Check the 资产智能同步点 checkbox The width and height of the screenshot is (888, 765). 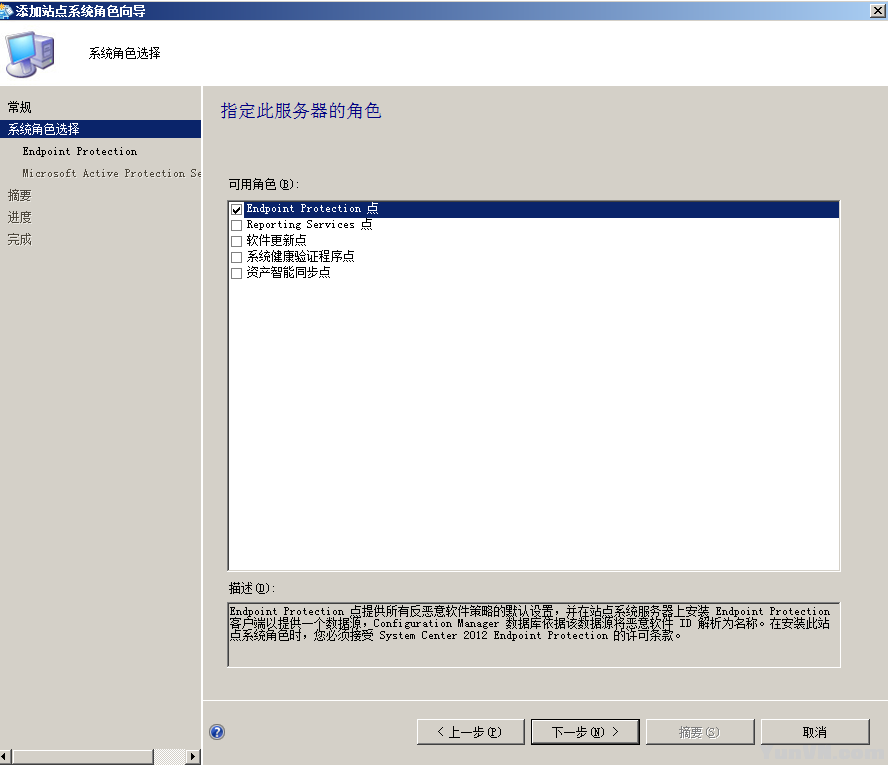(237, 273)
